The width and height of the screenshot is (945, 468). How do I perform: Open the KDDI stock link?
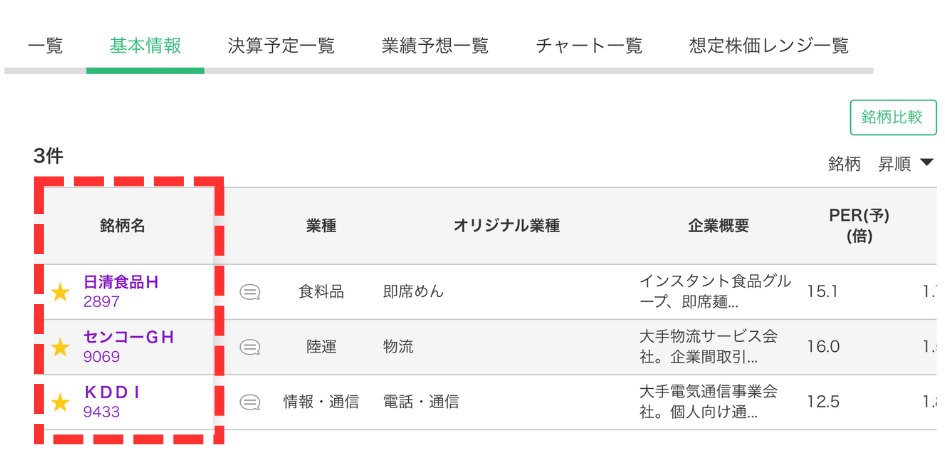tap(110, 392)
